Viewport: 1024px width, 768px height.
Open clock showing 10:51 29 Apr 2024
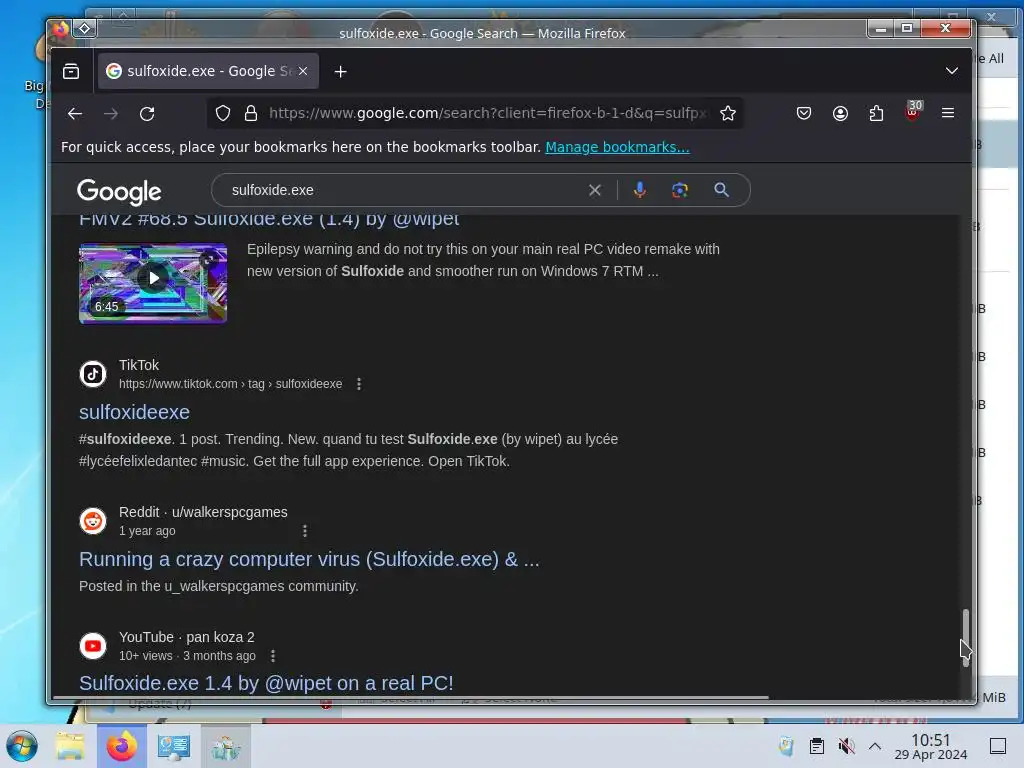coord(931,746)
